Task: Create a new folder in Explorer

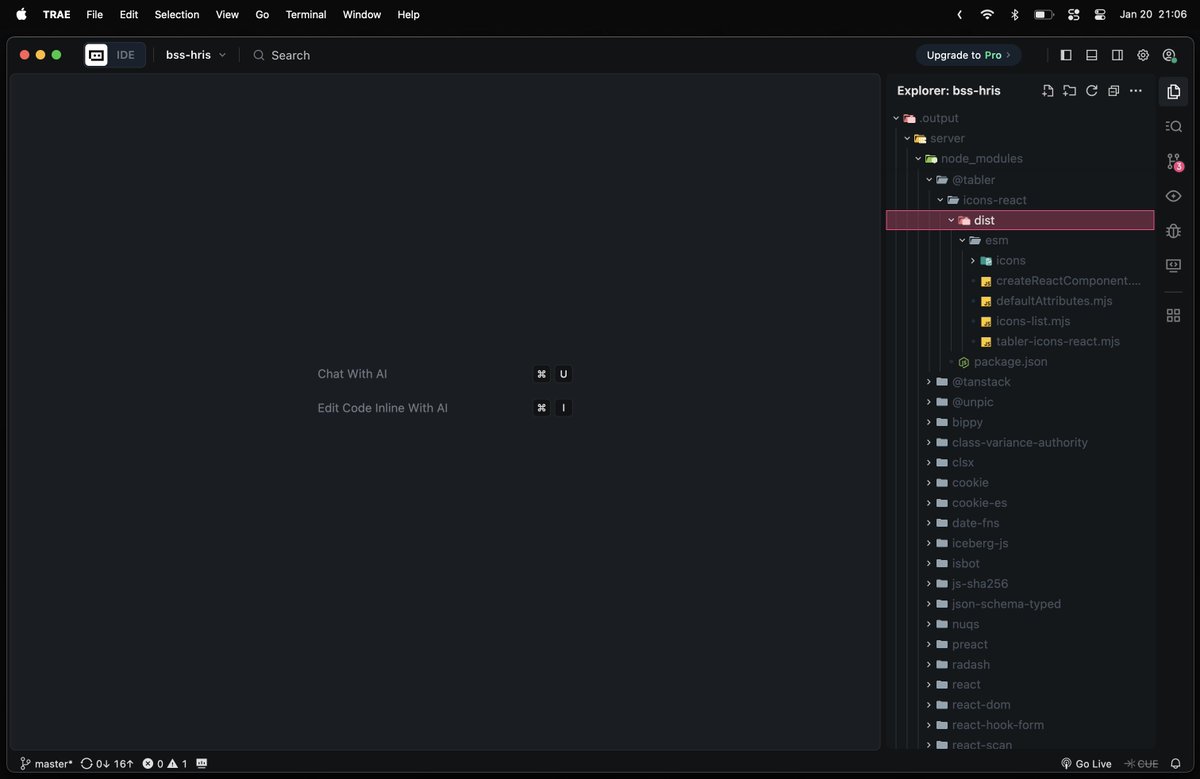Action: click(1069, 91)
